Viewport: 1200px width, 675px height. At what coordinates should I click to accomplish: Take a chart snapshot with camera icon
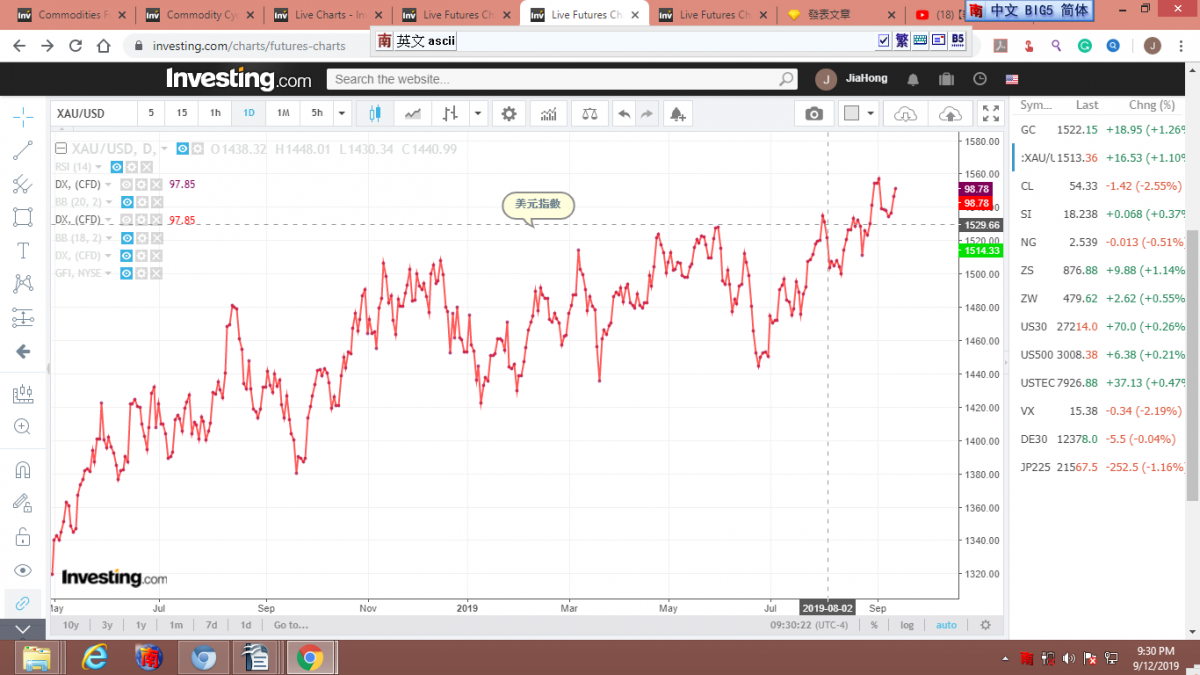814,114
